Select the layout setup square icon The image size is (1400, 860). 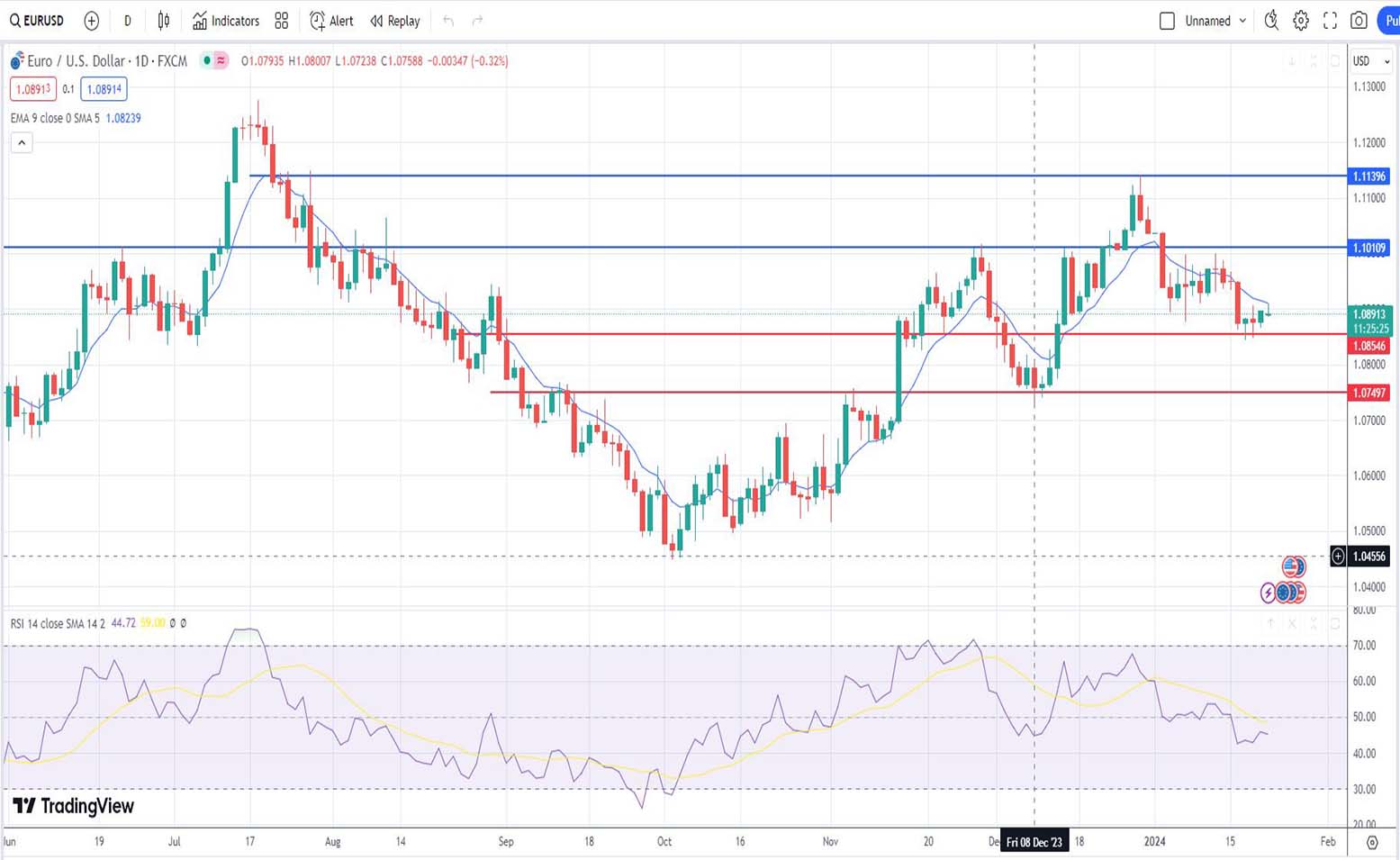1167,21
